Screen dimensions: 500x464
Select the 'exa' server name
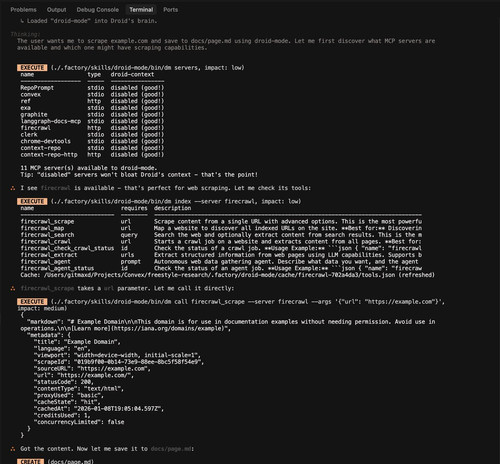25,108
